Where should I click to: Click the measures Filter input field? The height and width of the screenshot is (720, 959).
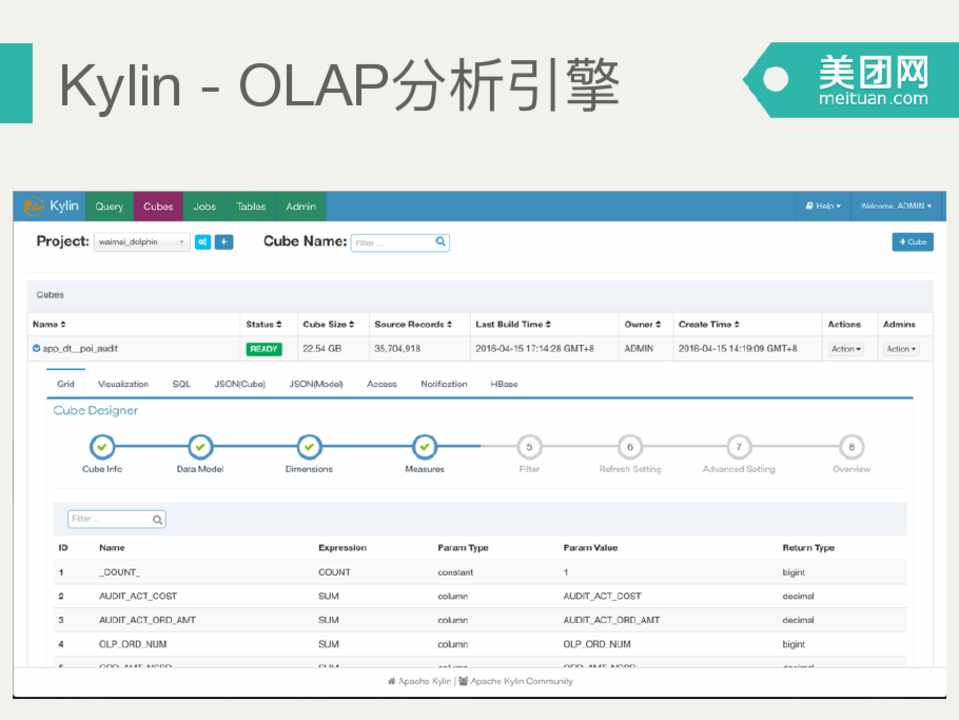pos(110,519)
